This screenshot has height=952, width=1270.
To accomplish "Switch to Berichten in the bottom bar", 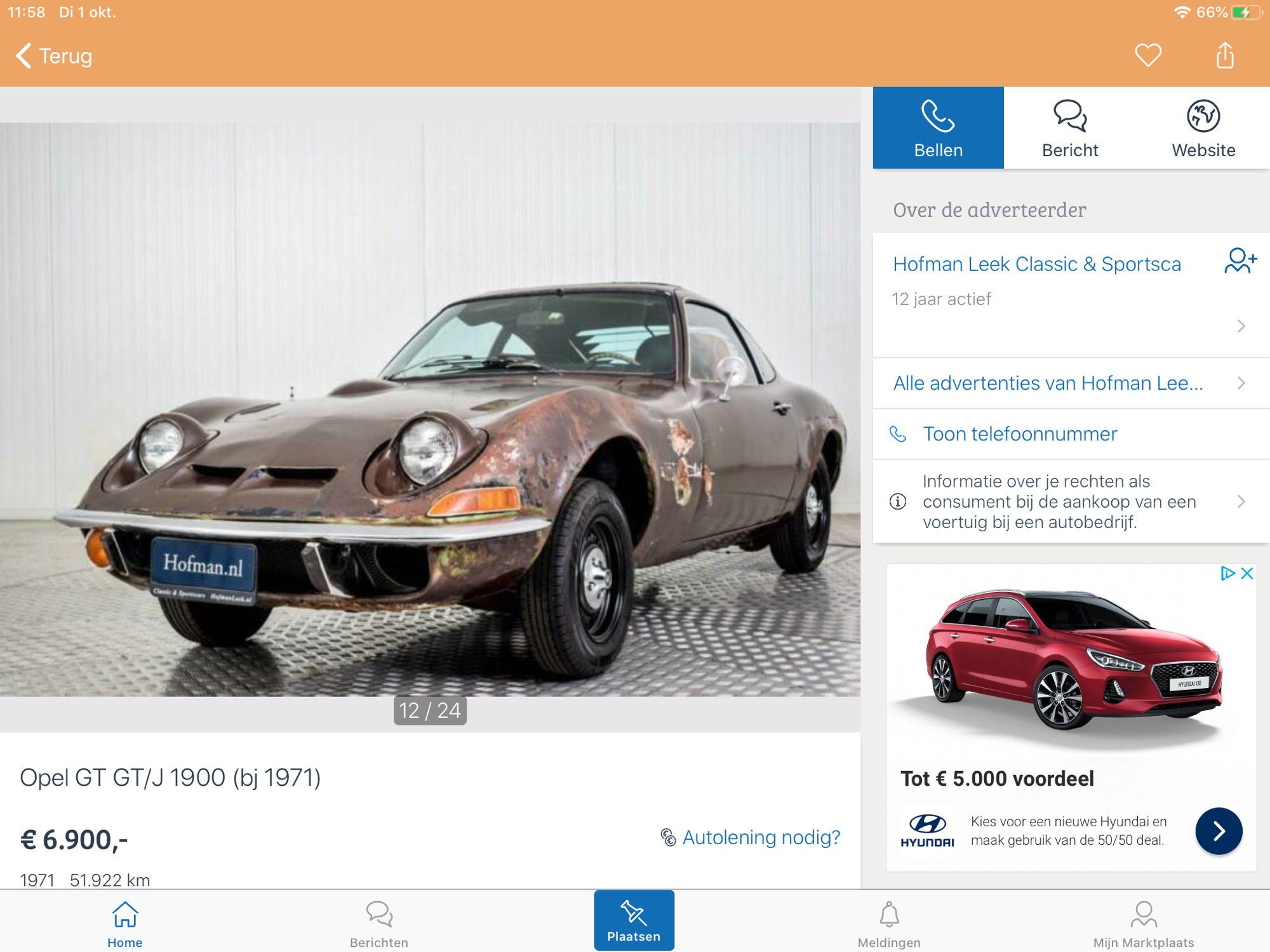I will pyautogui.click(x=379, y=923).
